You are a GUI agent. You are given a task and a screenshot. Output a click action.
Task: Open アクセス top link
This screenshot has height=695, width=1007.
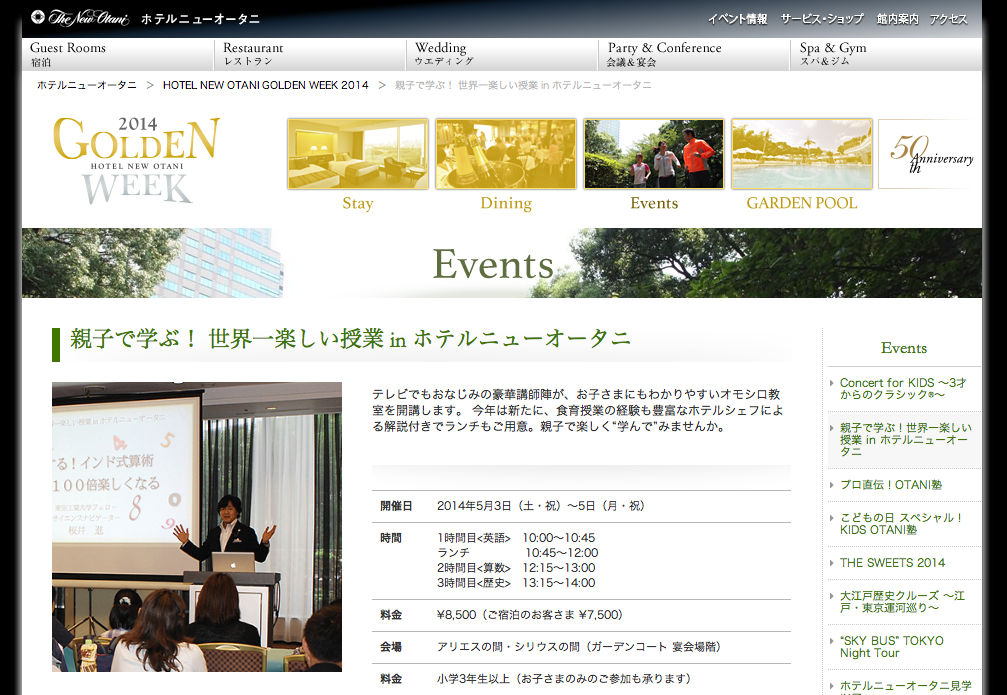tap(948, 19)
